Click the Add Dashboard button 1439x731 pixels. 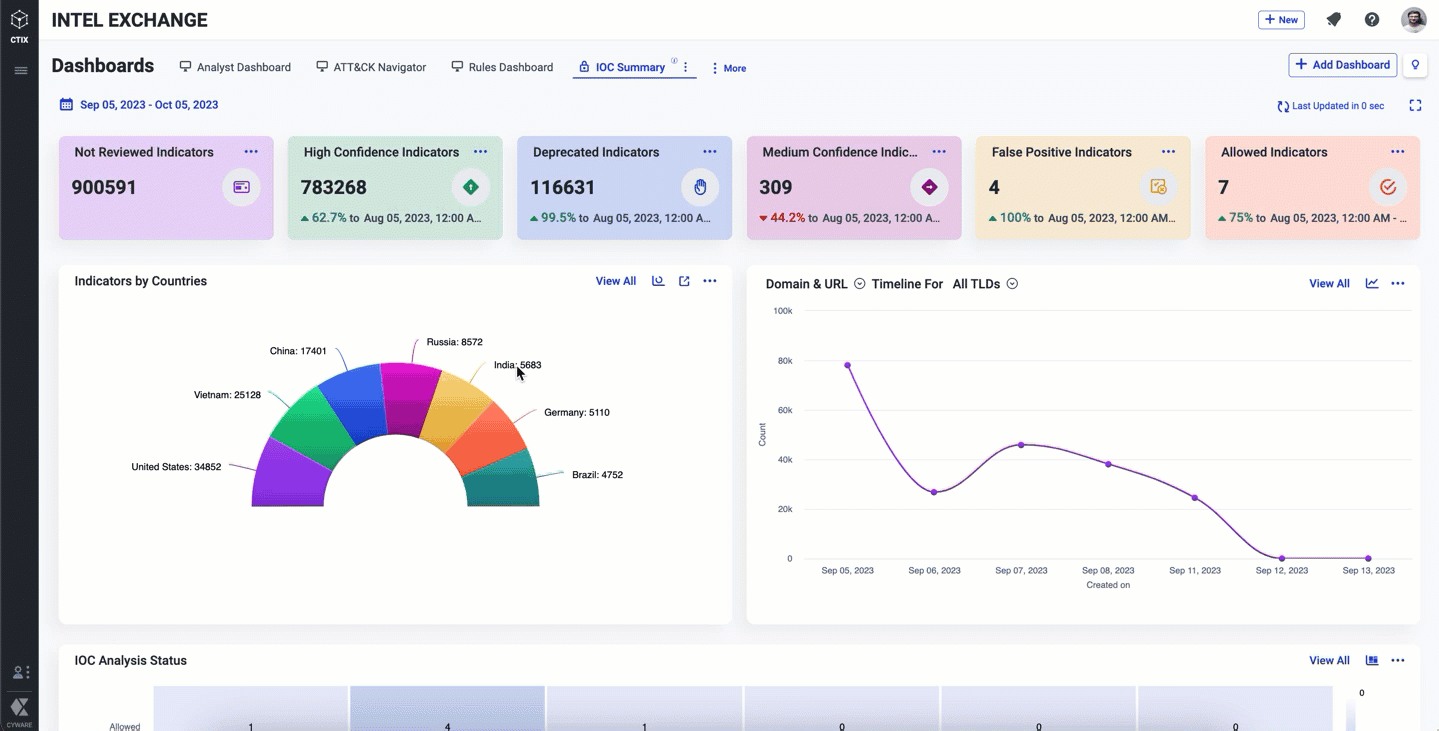pyautogui.click(x=1342, y=65)
